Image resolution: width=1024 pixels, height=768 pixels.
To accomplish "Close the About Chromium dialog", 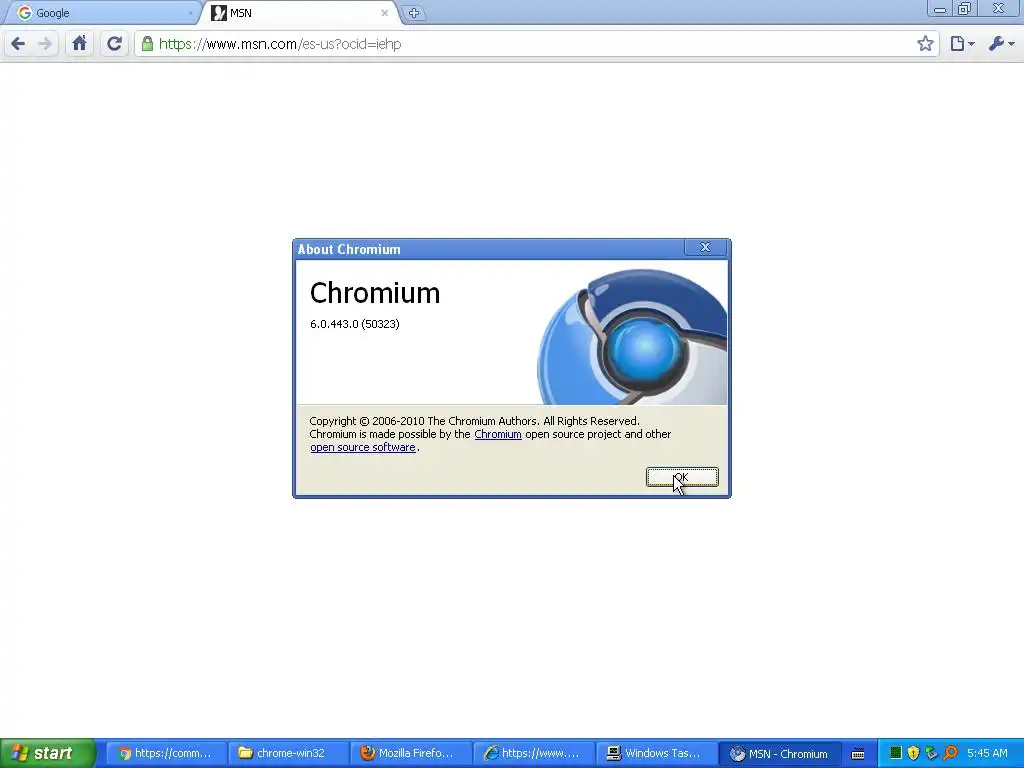I will (705, 248).
